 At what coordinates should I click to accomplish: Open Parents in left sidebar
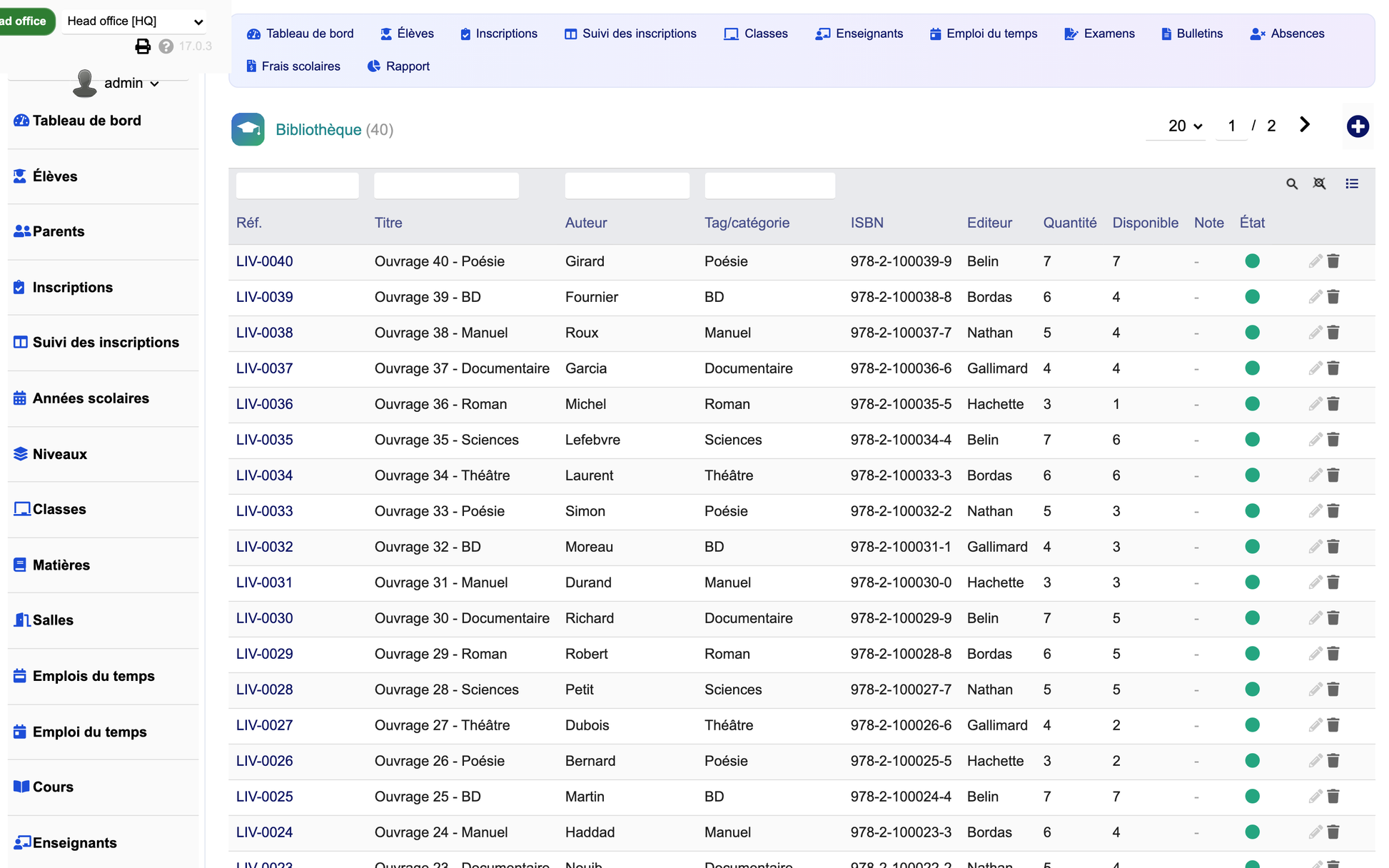[x=49, y=231]
